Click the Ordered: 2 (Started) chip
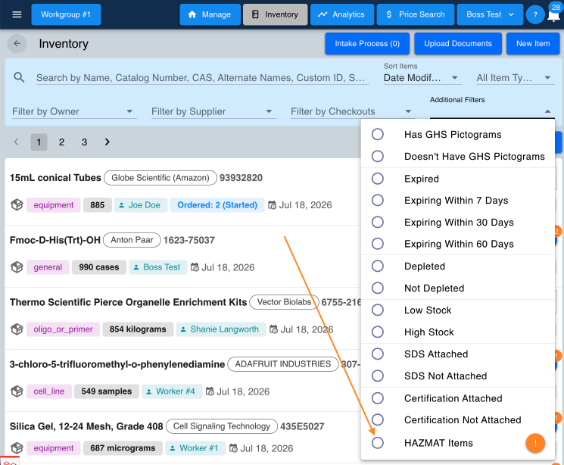Viewport: 564px width, 465px height. (217, 205)
